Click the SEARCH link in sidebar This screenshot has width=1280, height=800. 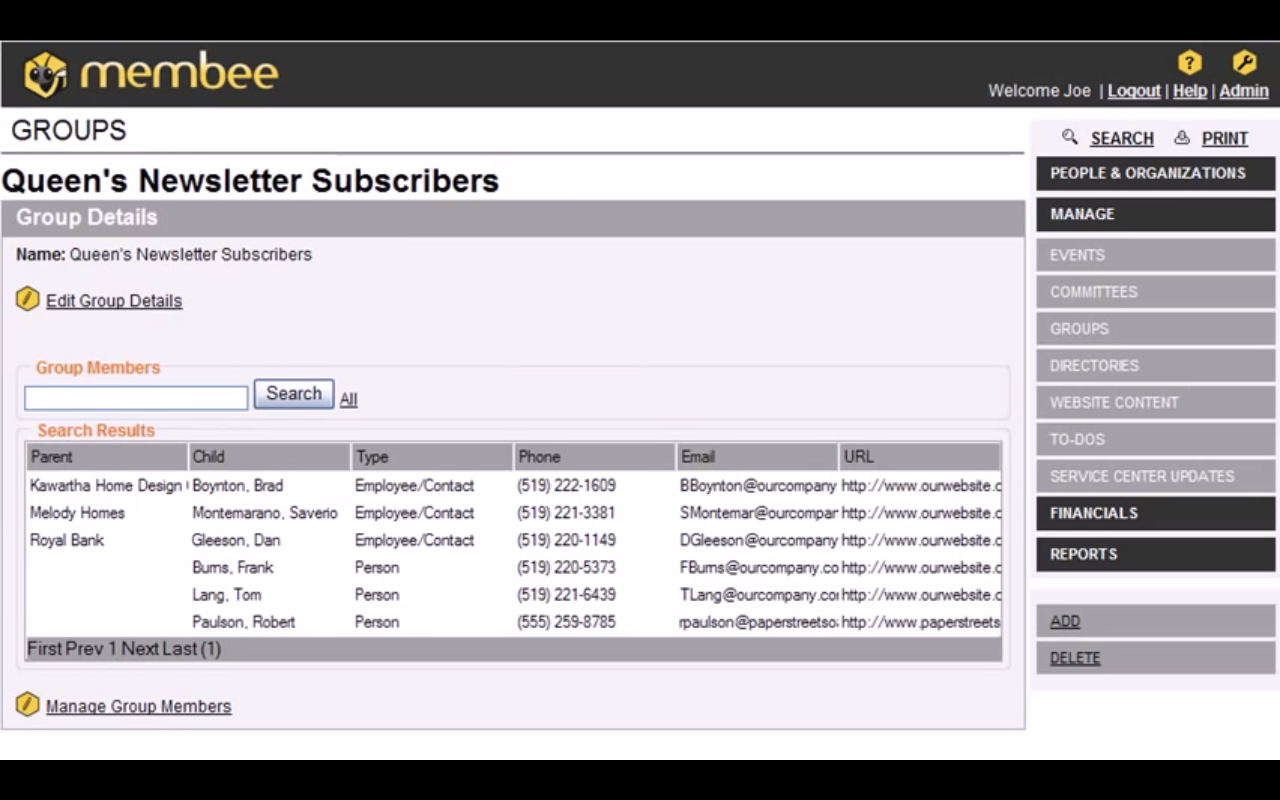point(1122,138)
